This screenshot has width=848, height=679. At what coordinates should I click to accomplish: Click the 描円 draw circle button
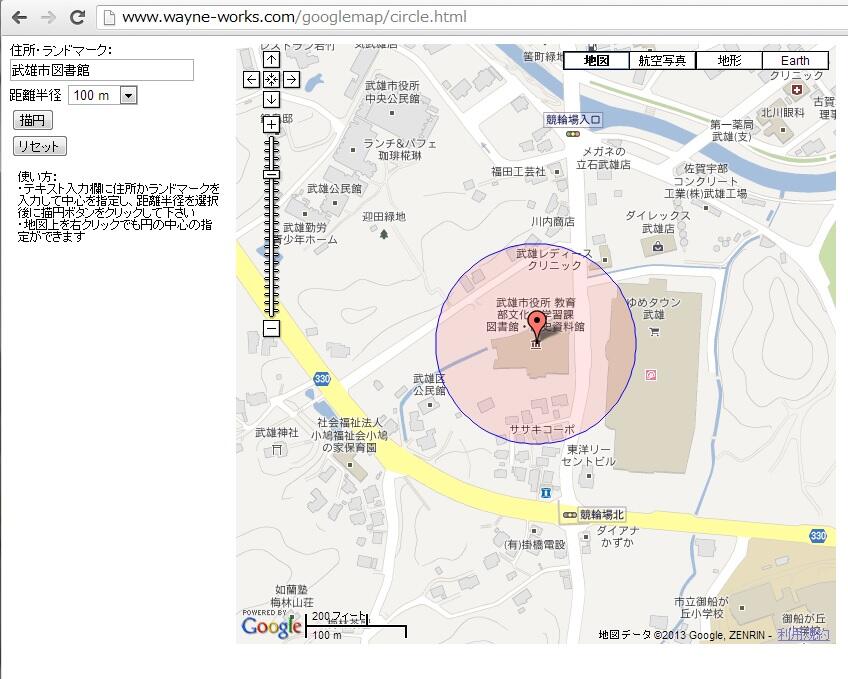tap(32, 120)
